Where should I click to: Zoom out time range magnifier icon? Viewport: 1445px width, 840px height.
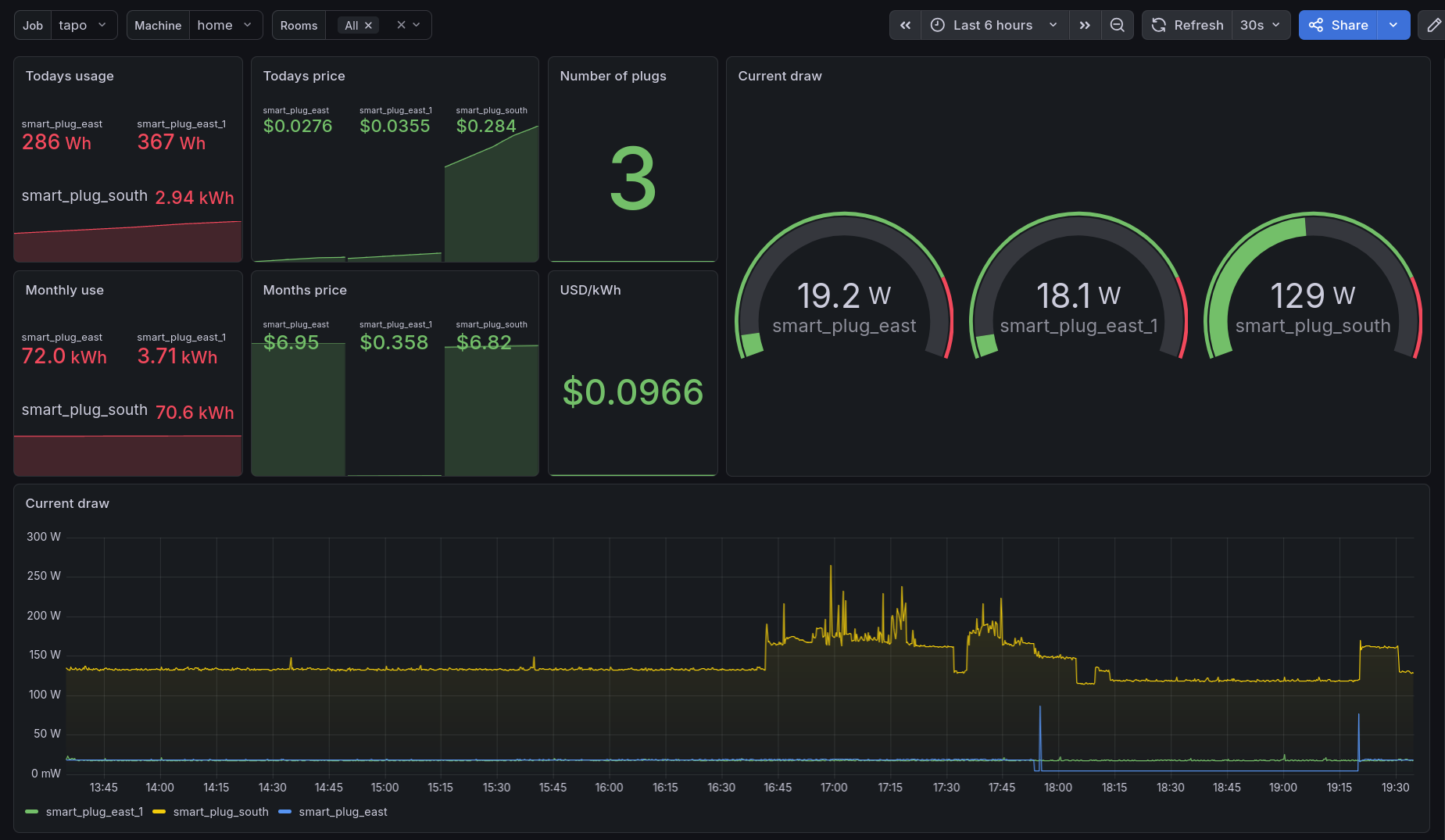[x=1118, y=25]
